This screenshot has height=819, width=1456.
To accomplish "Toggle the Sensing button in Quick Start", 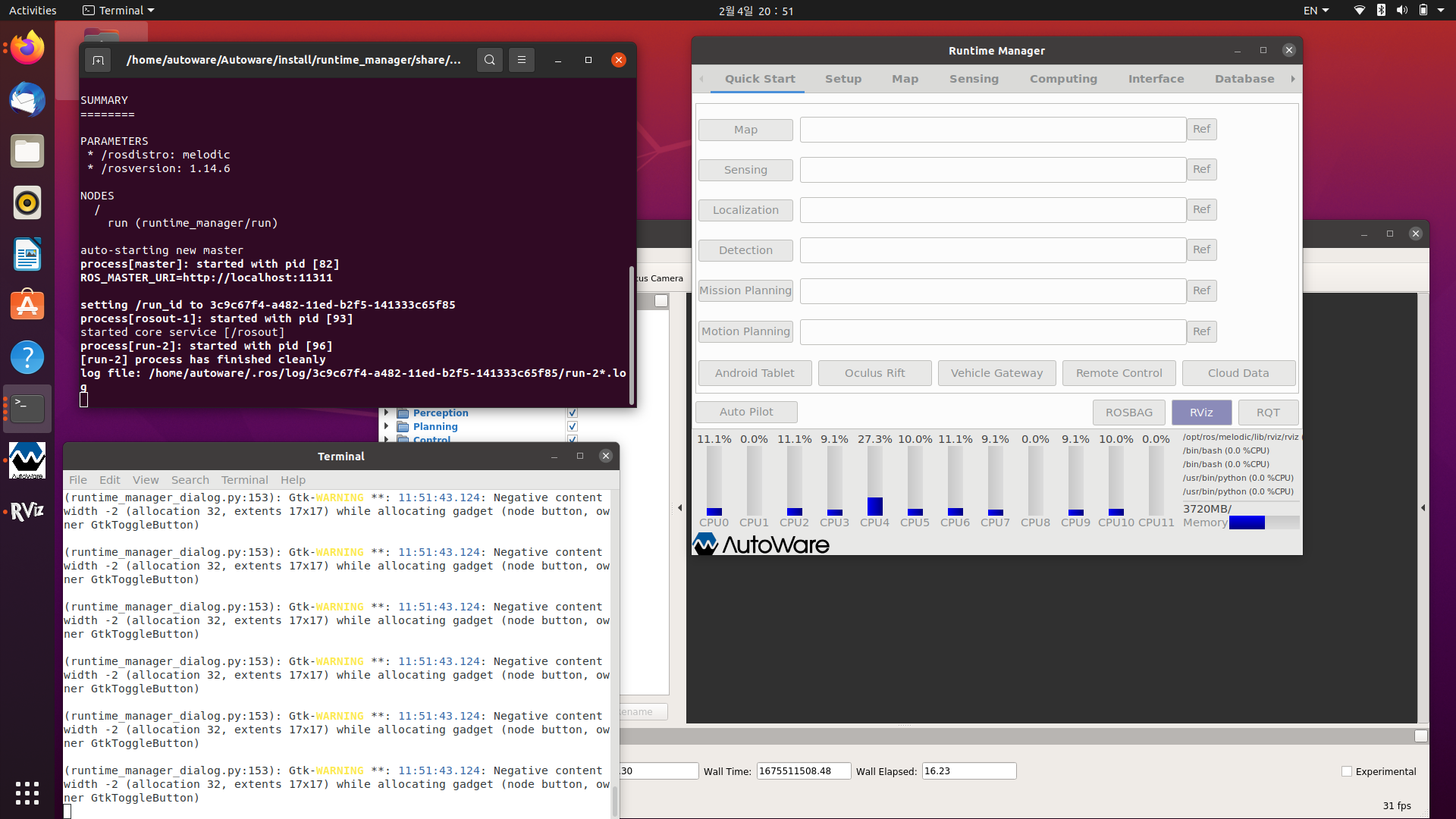I will click(x=745, y=170).
